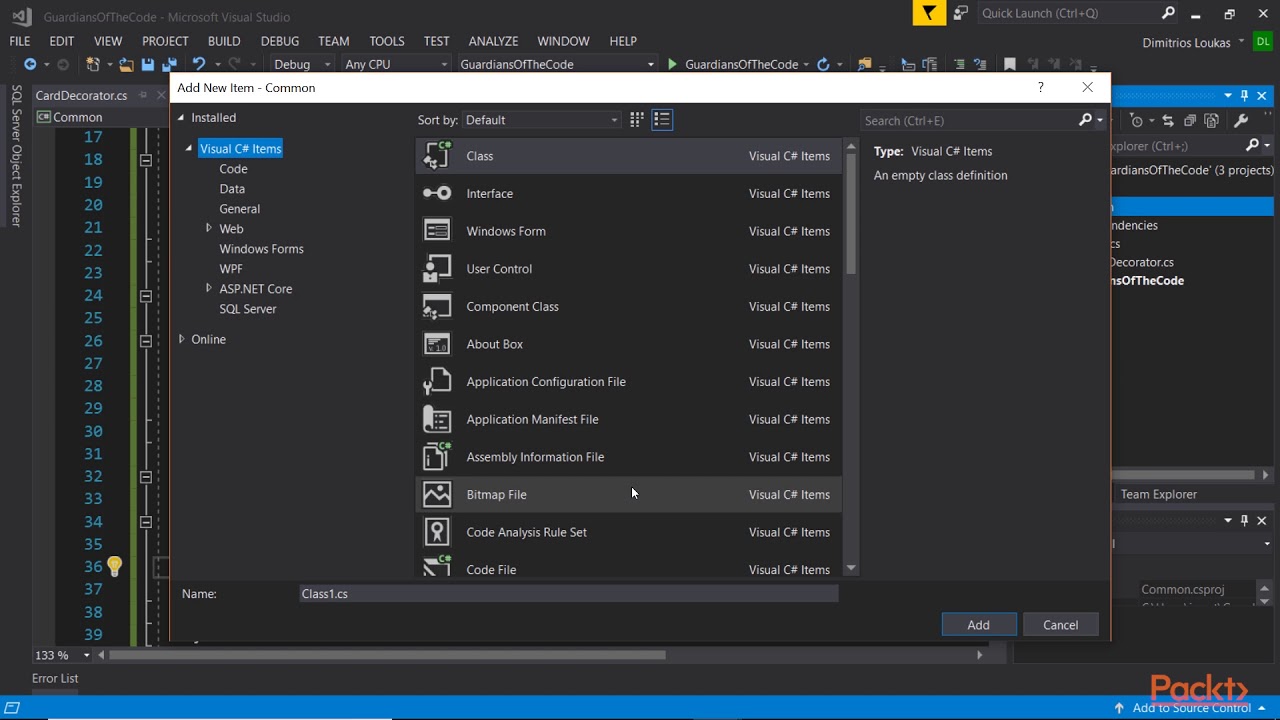
Task: Switch to medium icons list view
Action: pos(662,120)
